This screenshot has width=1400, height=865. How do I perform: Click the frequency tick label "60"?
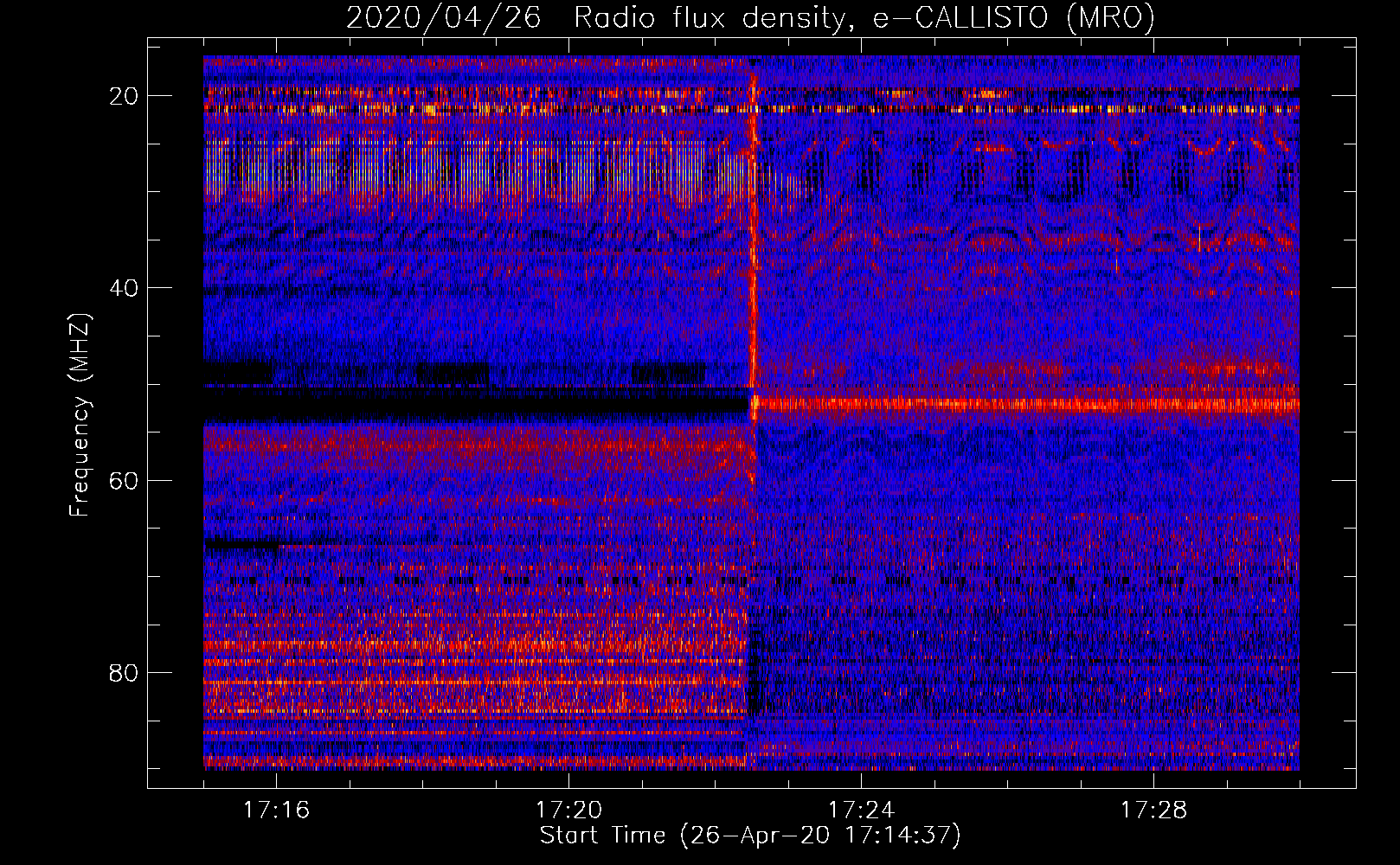(x=125, y=480)
